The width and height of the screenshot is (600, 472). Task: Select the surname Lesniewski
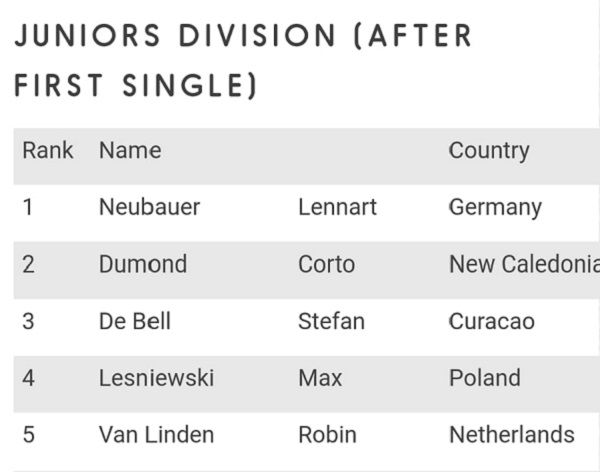(x=156, y=378)
